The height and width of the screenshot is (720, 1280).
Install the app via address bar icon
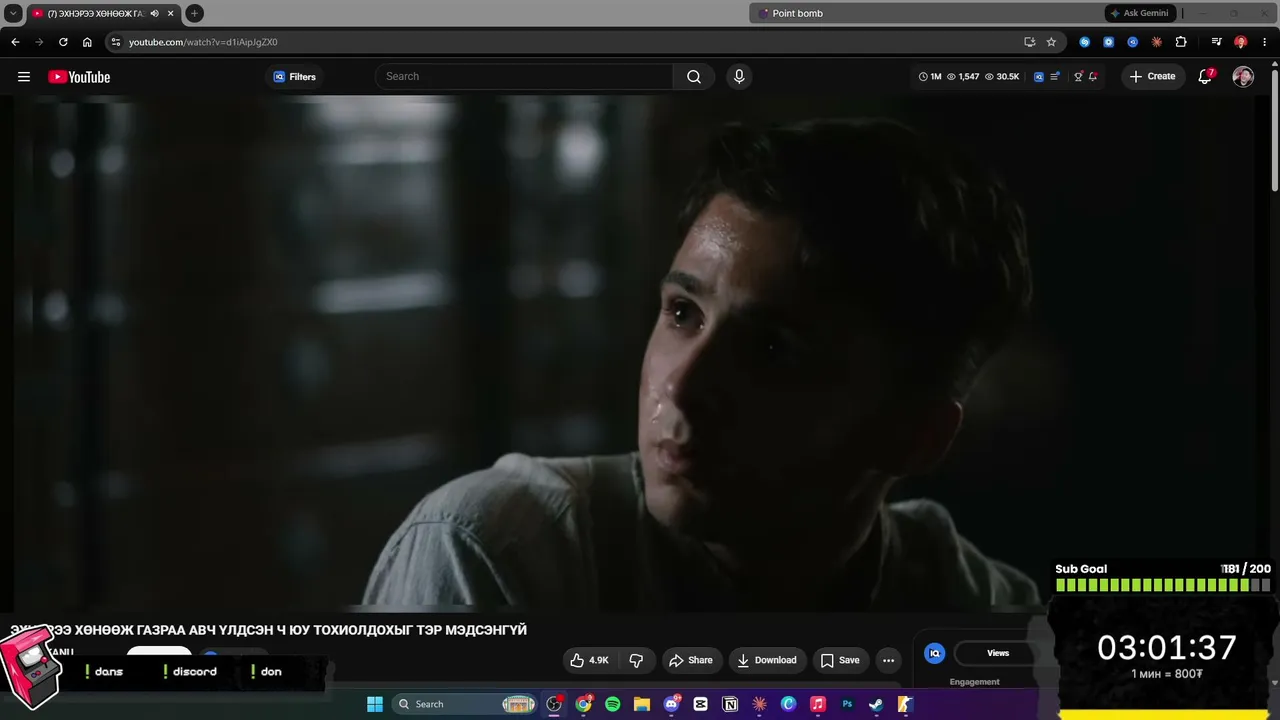[1029, 42]
